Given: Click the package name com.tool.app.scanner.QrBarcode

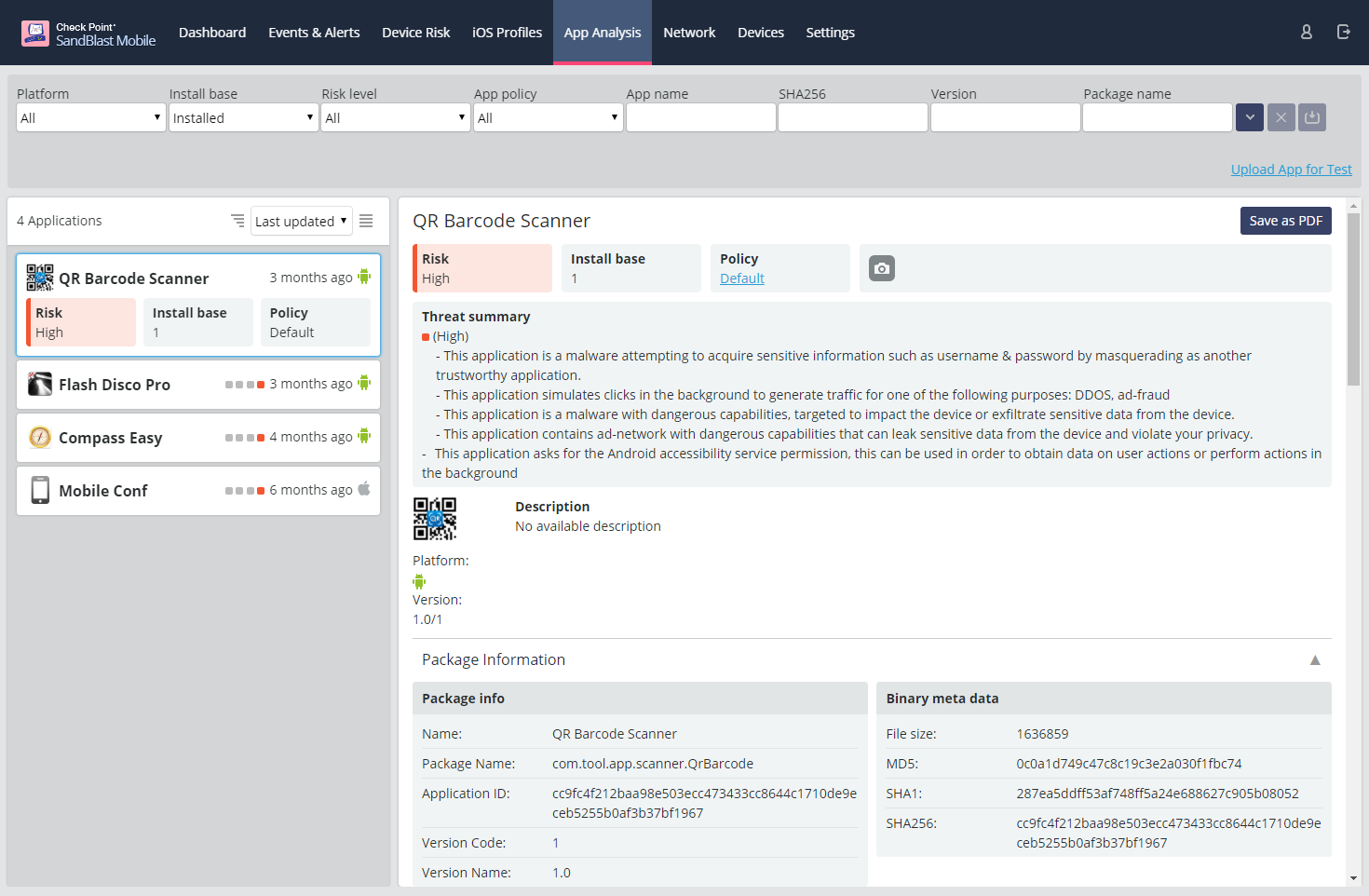Looking at the screenshot, I should tap(653, 764).
